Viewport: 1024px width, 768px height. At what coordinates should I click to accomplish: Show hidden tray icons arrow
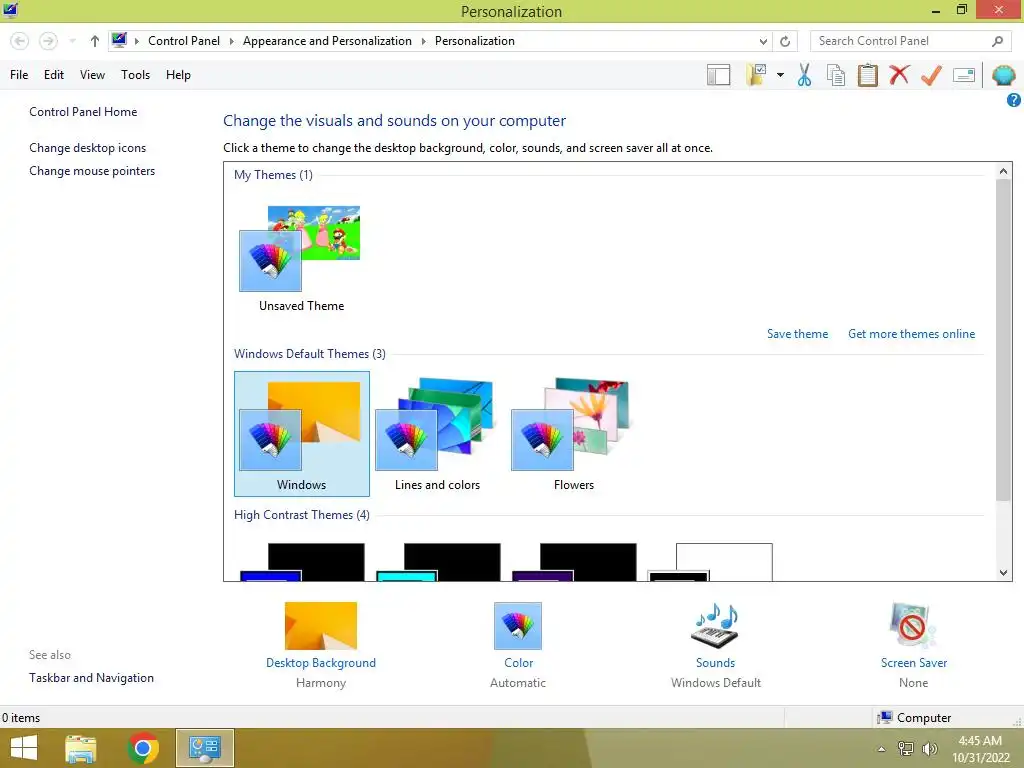coord(882,749)
